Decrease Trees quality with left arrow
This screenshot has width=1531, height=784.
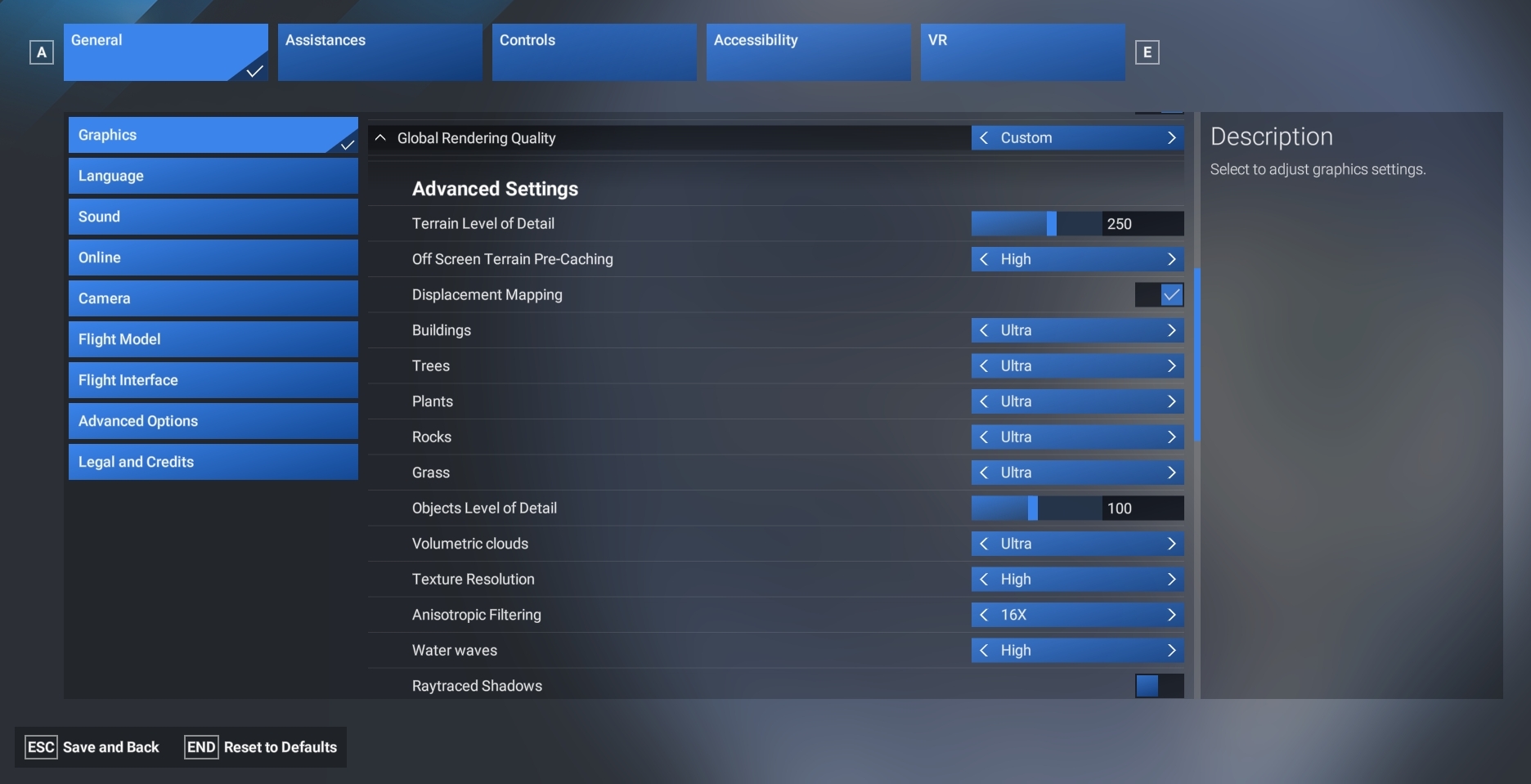(984, 366)
